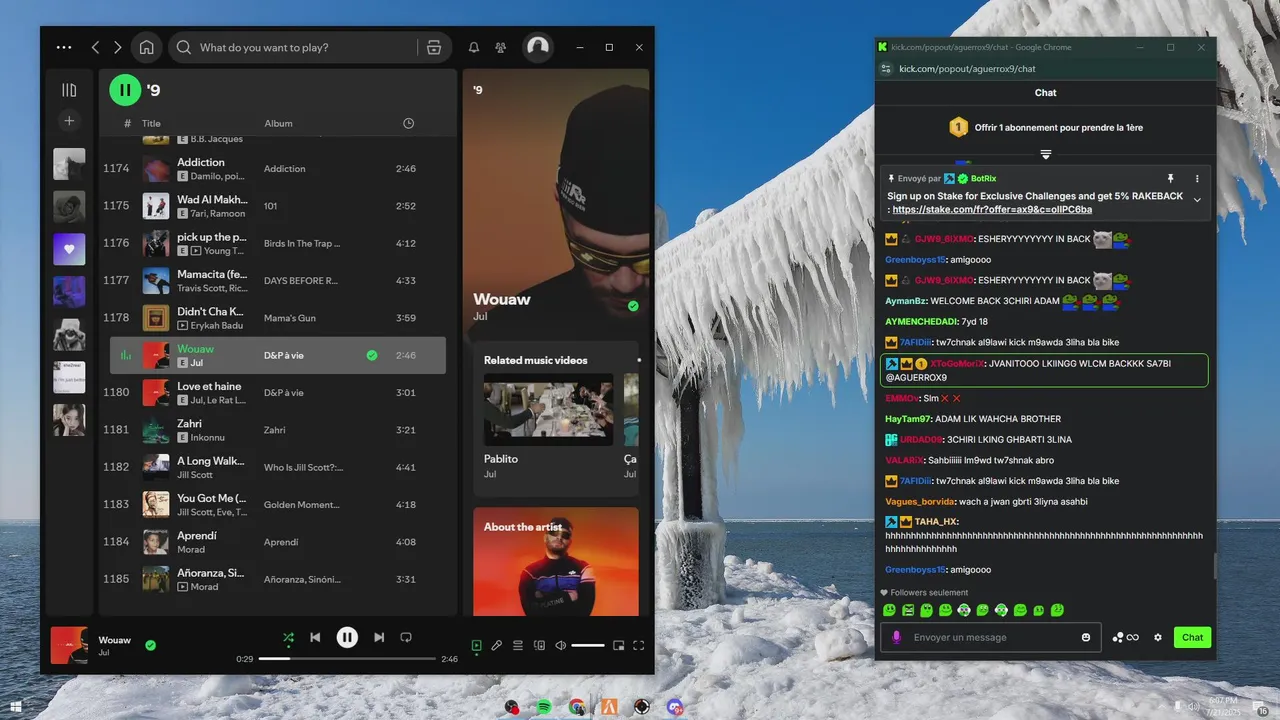Open the play queue
The image size is (1280, 720).
coord(518,646)
